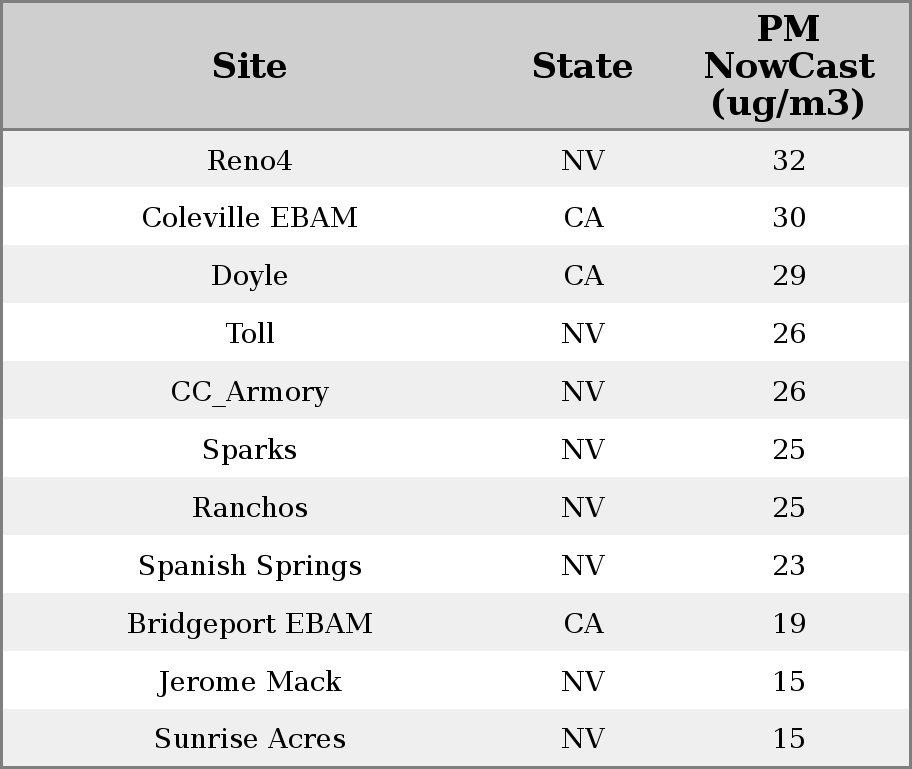The height and width of the screenshot is (769, 912).
Task: Click the Doyle site entry
Action: click(249, 276)
